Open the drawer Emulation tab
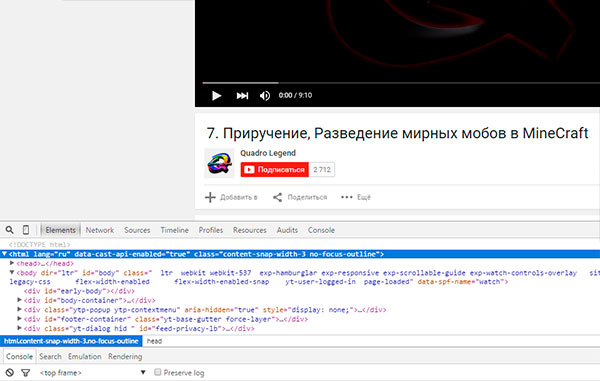Image resolution: width=600 pixels, height=381 pixels. [85, 357]
